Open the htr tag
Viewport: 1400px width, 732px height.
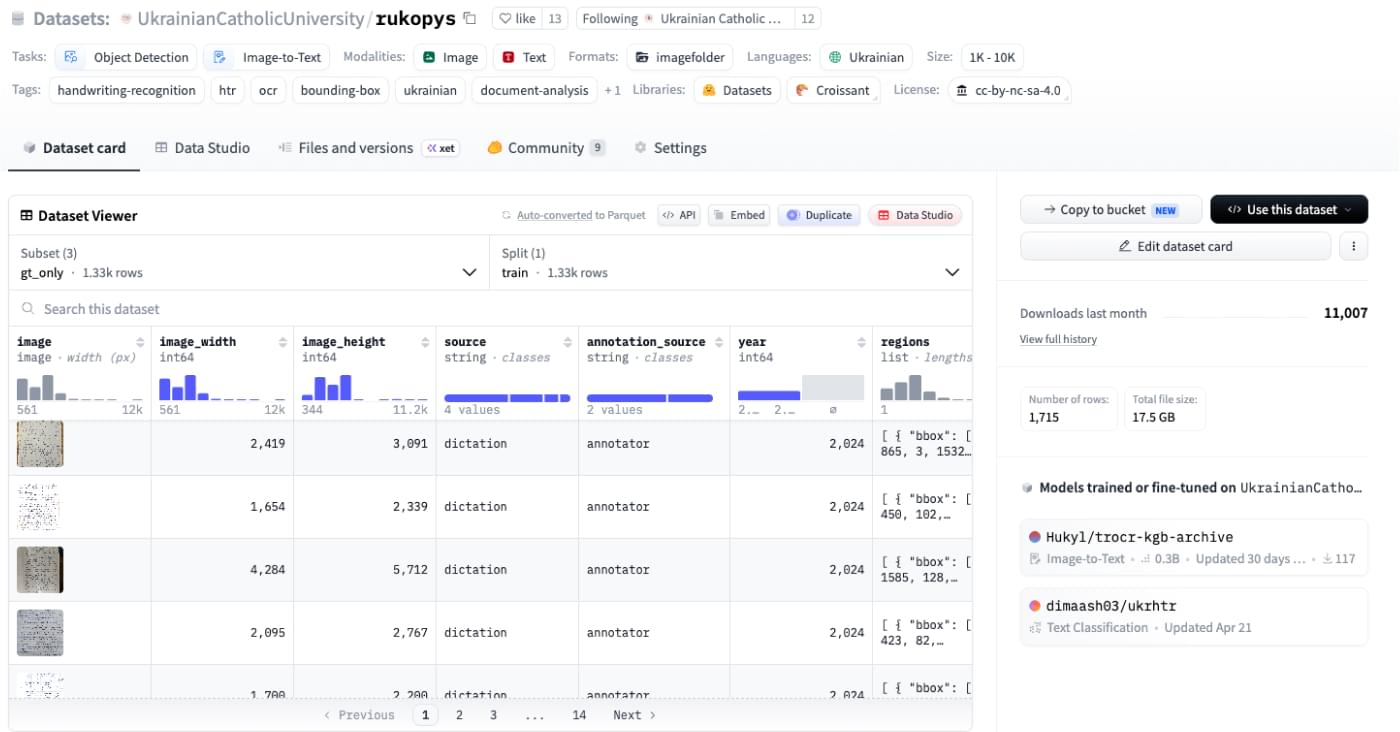click(x=227, y=90)
